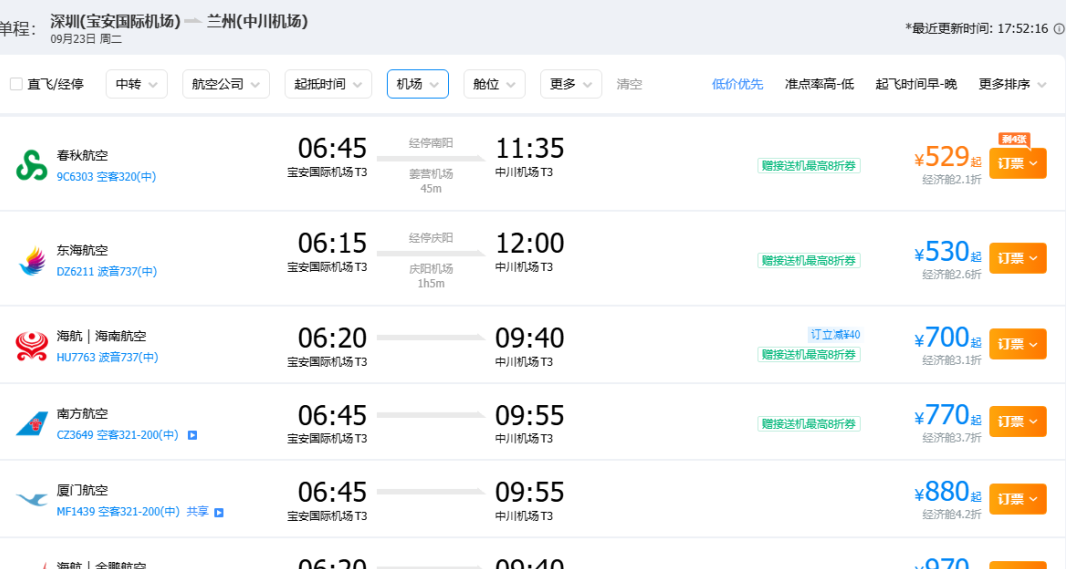Click the 经济舱2.1折 discount text
The width and height of the screenshot is (1066, 569).
click(x=952, y=179)
